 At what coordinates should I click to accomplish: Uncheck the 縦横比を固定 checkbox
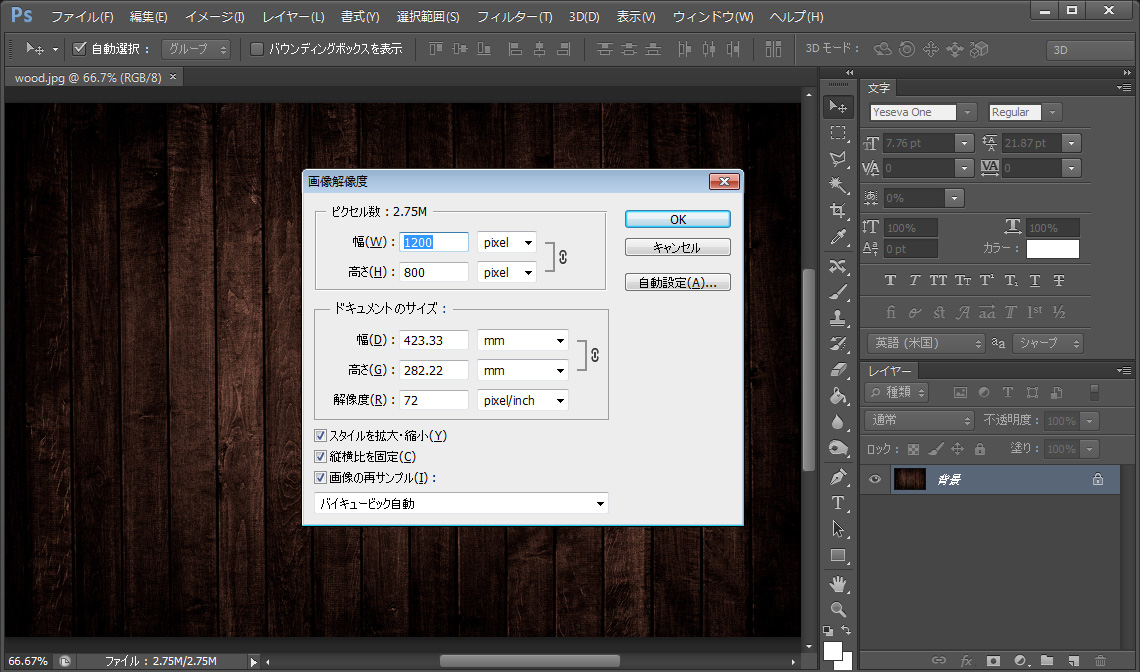[321, 457]
